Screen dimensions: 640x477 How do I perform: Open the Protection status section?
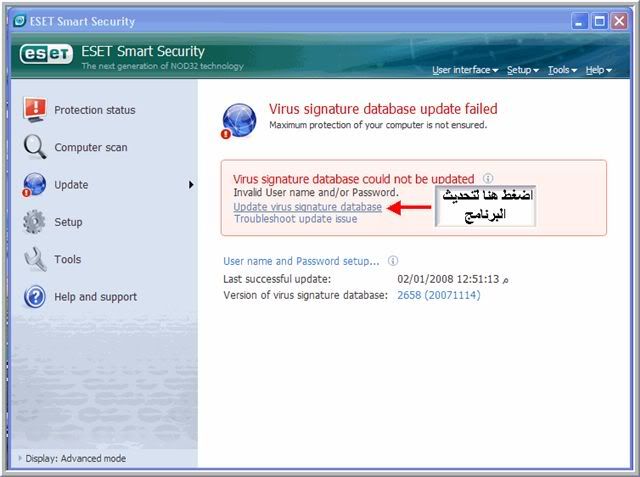click(95, 110)
